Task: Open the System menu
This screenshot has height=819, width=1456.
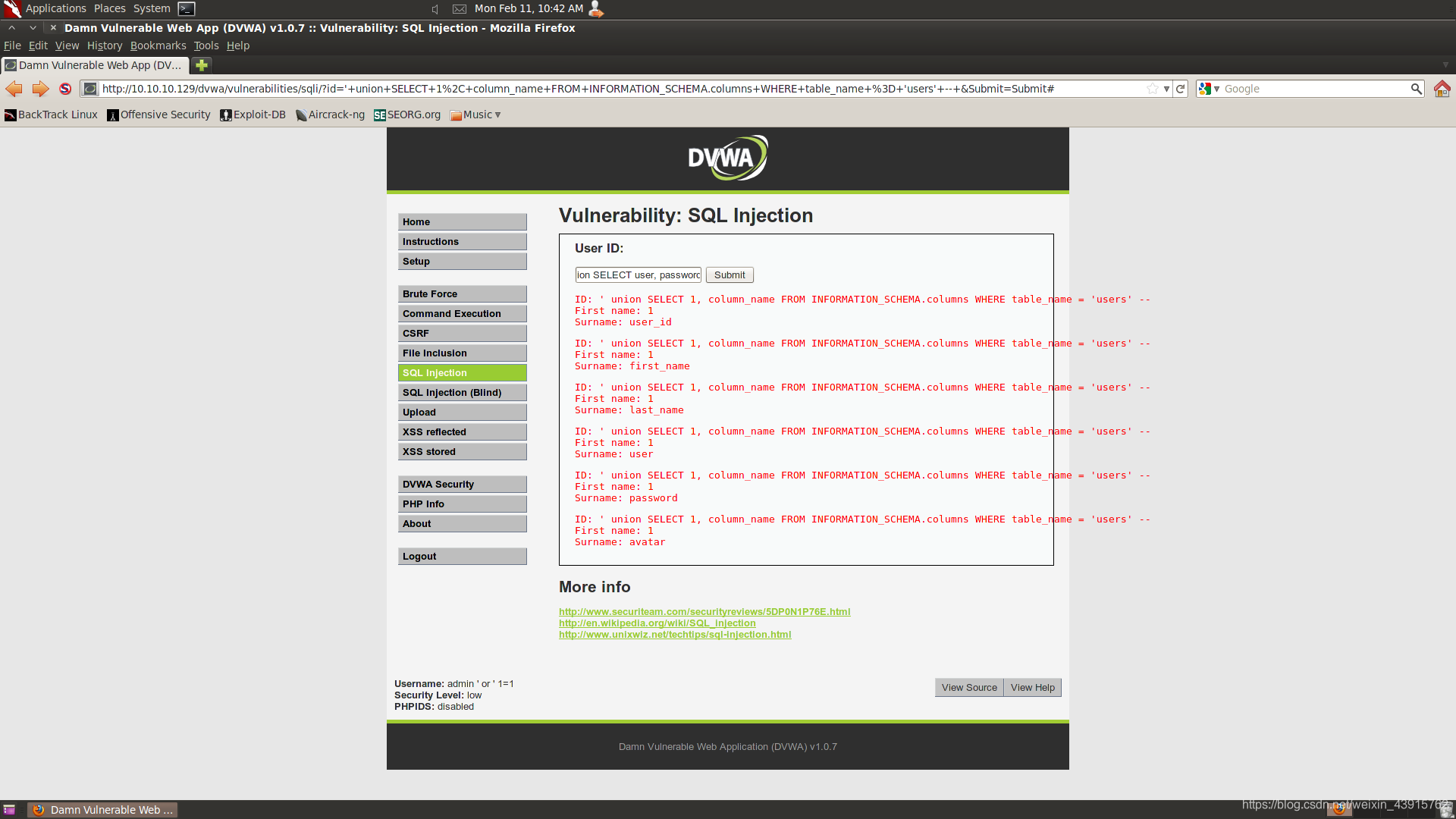Action: 152,8
